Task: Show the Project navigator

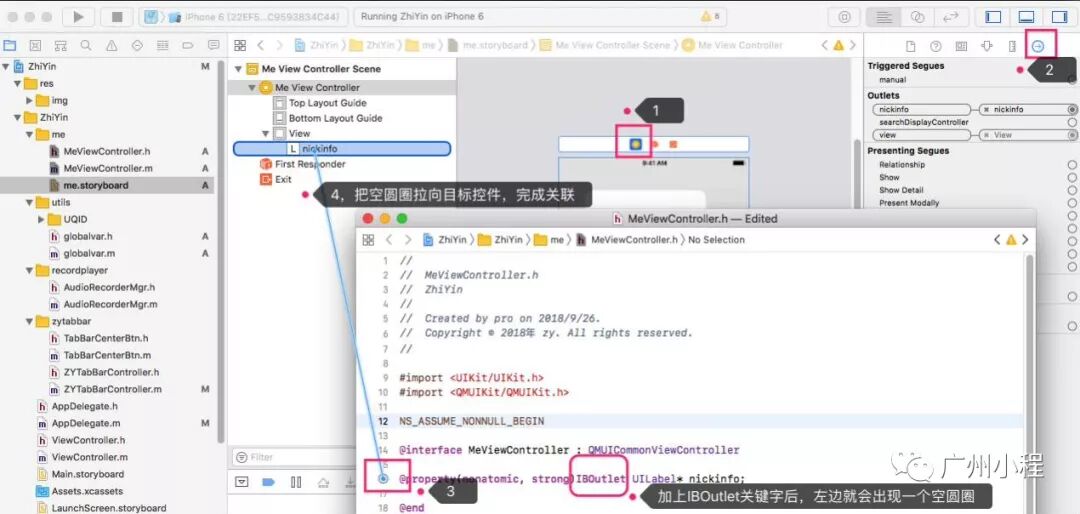Action: (x=10, y=45)
